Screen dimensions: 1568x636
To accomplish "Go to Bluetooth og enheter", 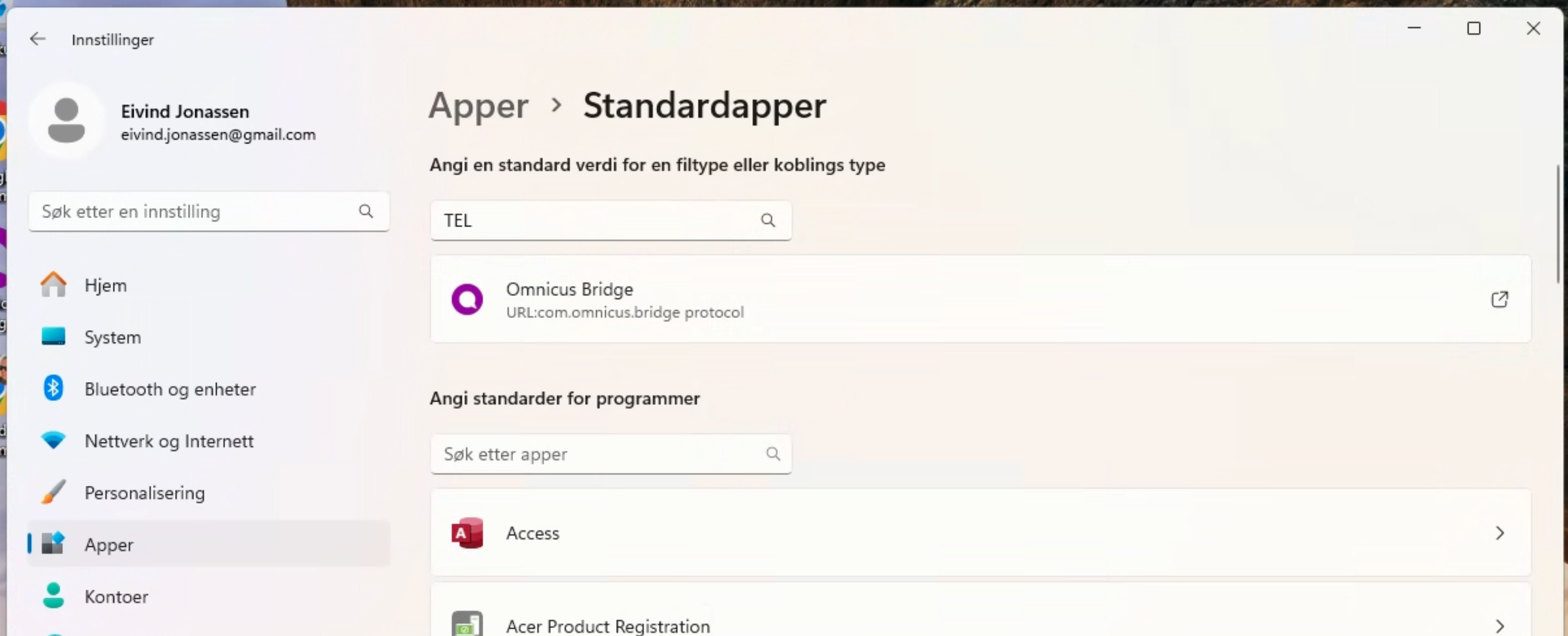I will 170,389.
